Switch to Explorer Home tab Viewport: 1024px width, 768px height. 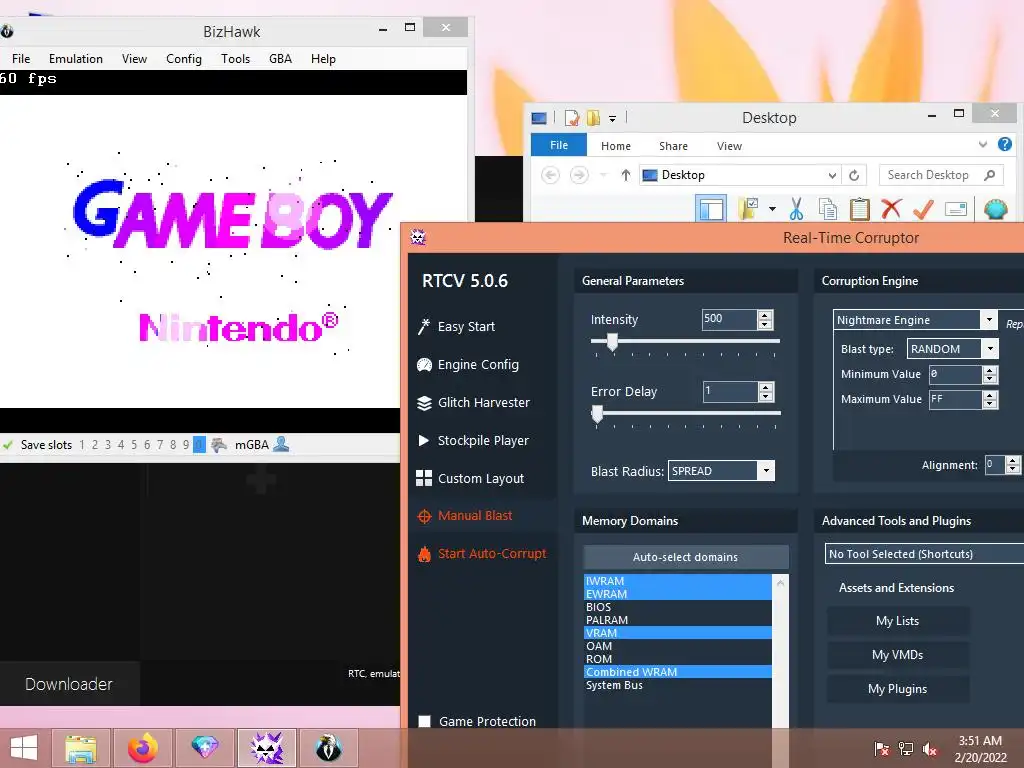616,146
